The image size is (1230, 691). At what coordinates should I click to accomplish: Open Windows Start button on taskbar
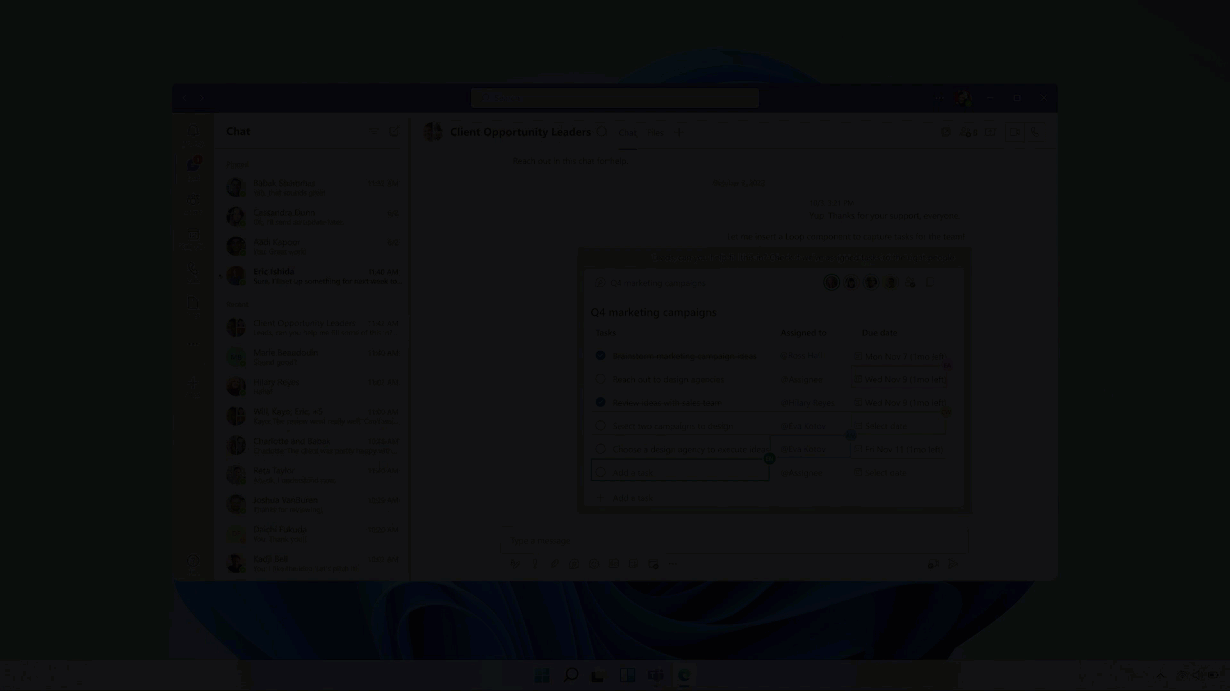542,676
